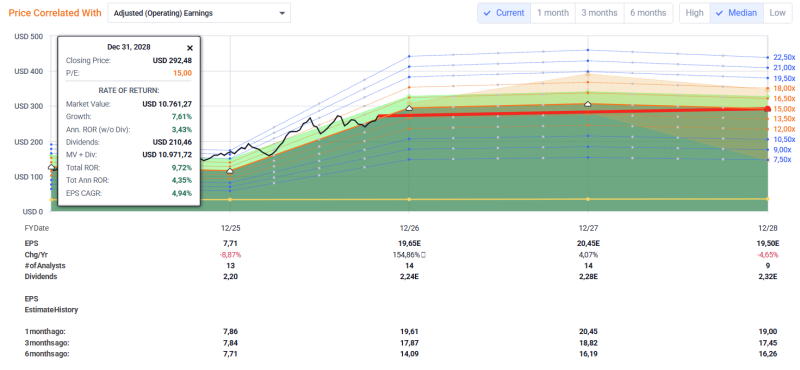Click the 19,50x P/E line label
Viewport: 800px width, 370px height.
(x=785, y=78)
